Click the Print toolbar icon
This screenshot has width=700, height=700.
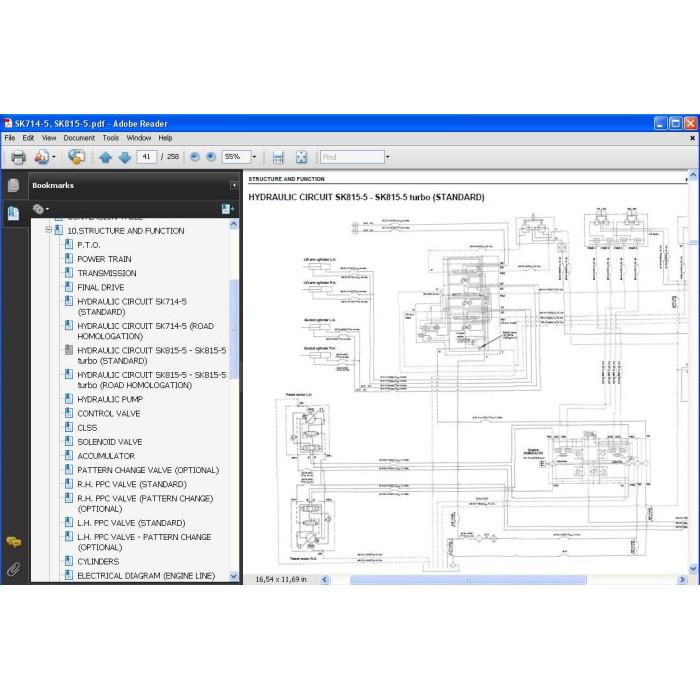[18, 157]
